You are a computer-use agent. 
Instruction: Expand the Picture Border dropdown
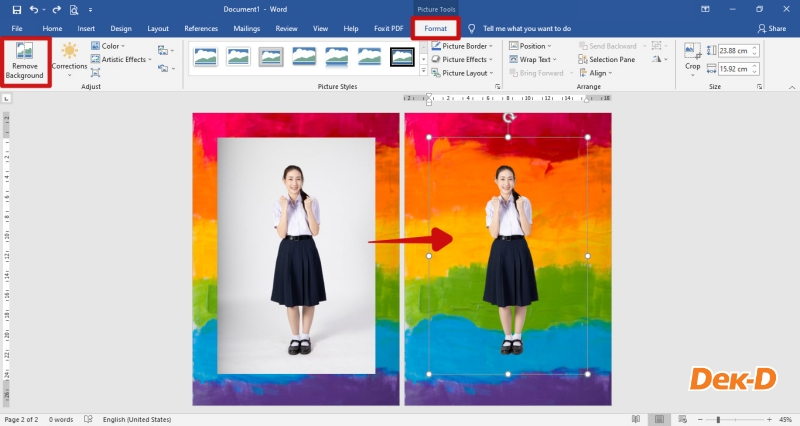(x=465, y=46)
